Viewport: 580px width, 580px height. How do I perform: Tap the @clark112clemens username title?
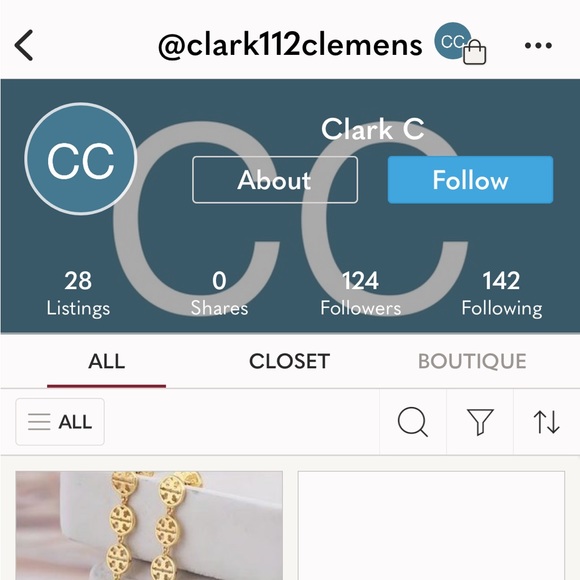point(290,45)
